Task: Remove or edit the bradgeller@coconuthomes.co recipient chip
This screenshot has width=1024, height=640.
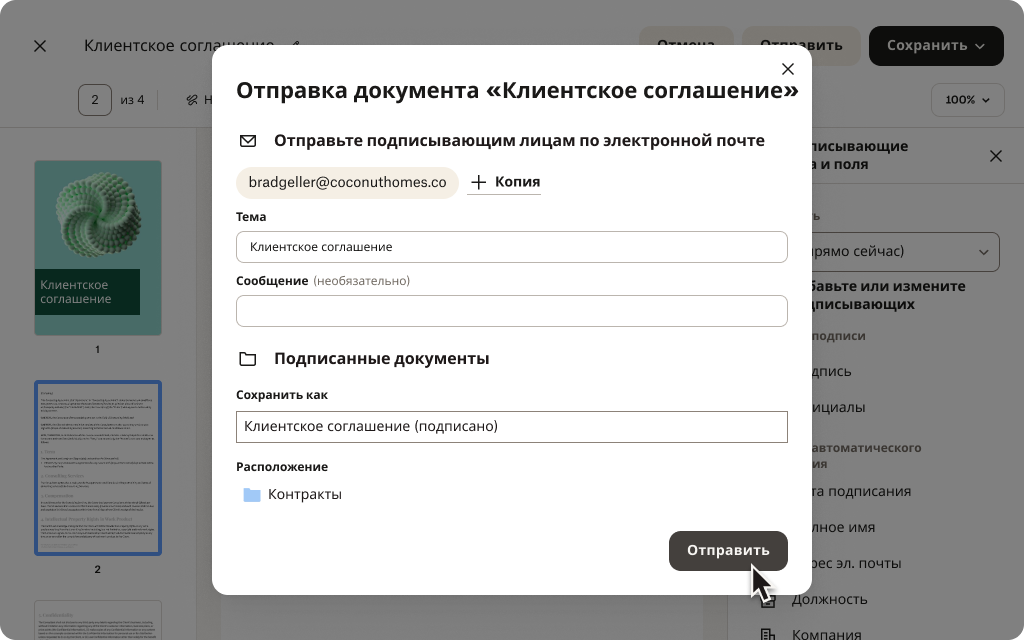Action: pyautogui.click(x=347, y=182)
